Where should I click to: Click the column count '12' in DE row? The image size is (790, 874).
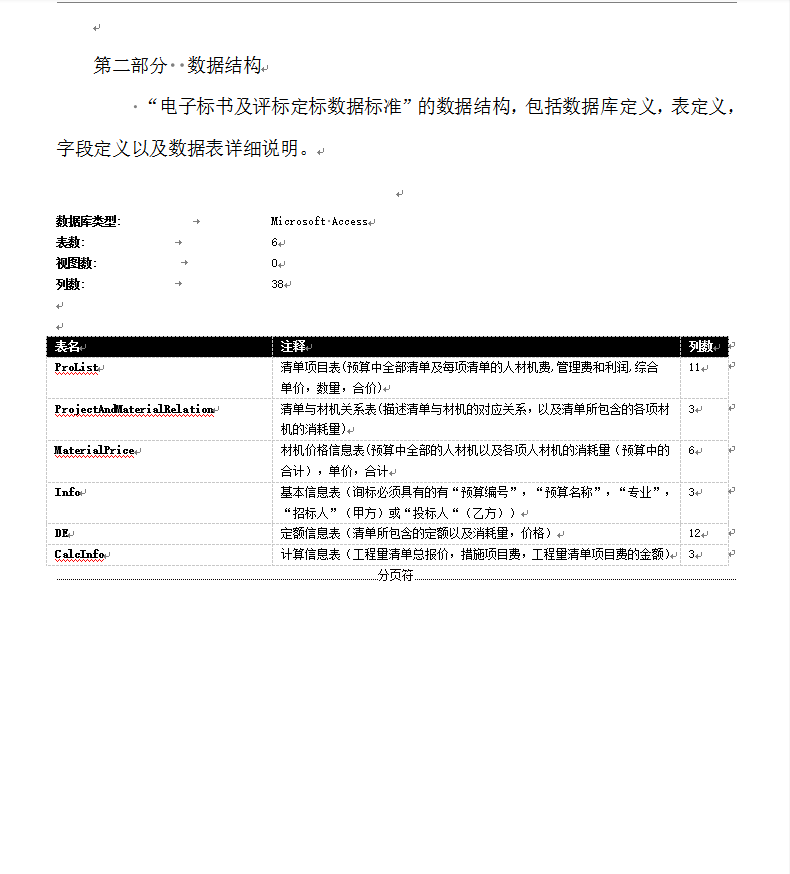pos(694,533)
